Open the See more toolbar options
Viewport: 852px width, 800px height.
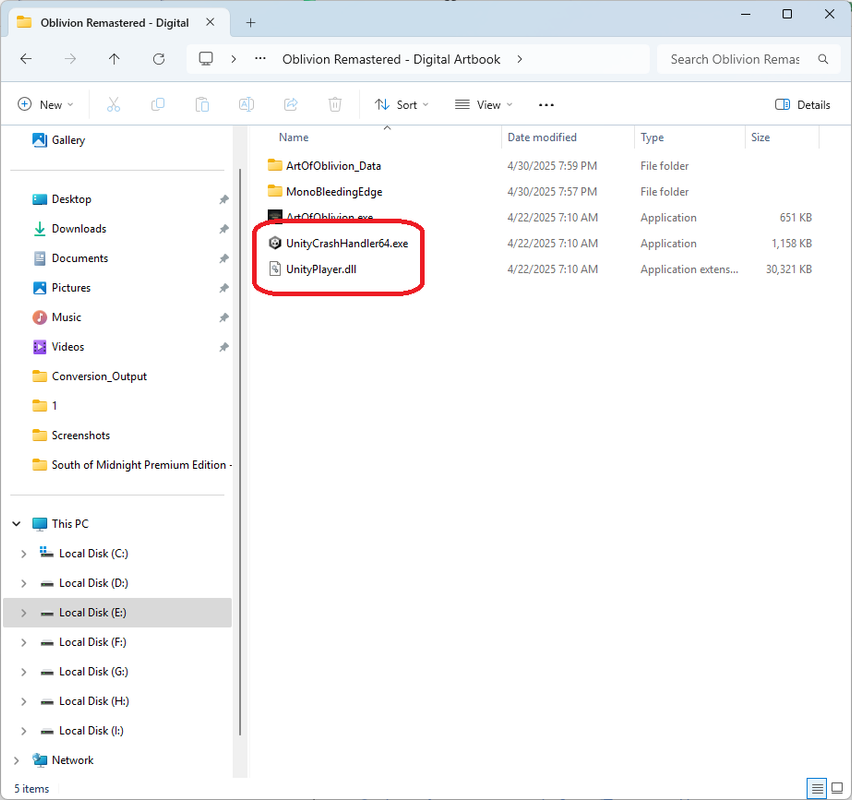click(x=546, y=105)
